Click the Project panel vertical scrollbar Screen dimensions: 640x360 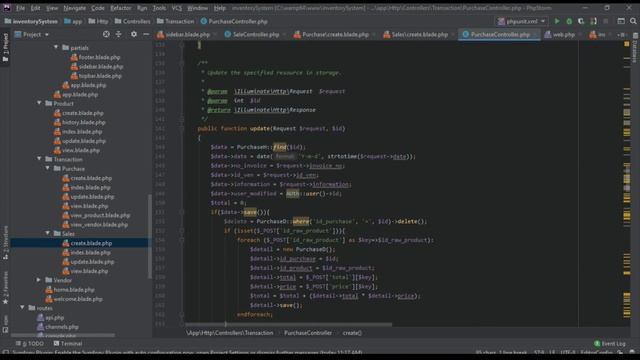click(x=149, y=236)
